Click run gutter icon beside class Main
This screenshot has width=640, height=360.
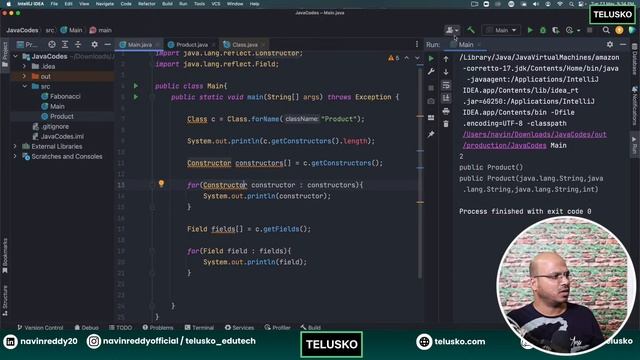pos(136,86)
